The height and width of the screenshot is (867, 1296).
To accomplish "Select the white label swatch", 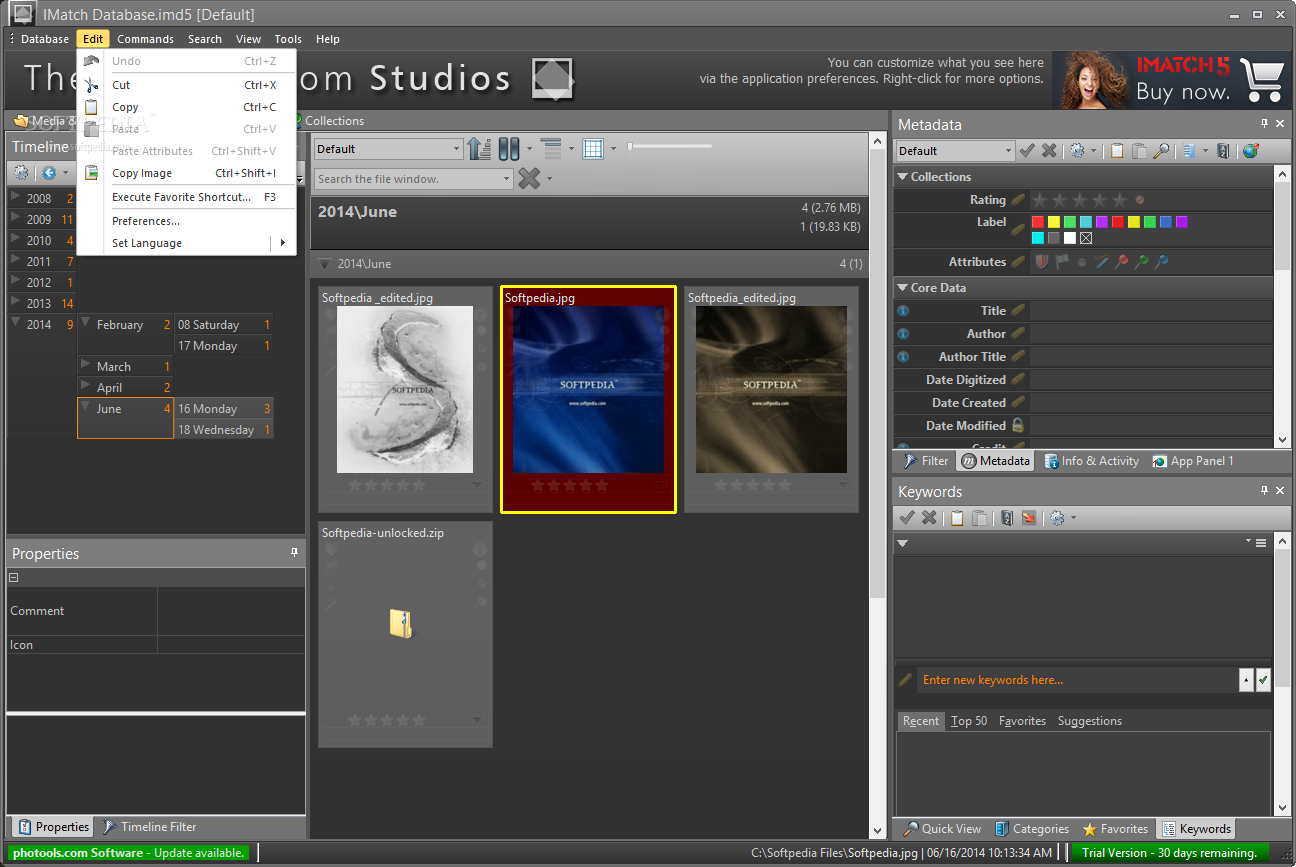I will coord(1070,238).
